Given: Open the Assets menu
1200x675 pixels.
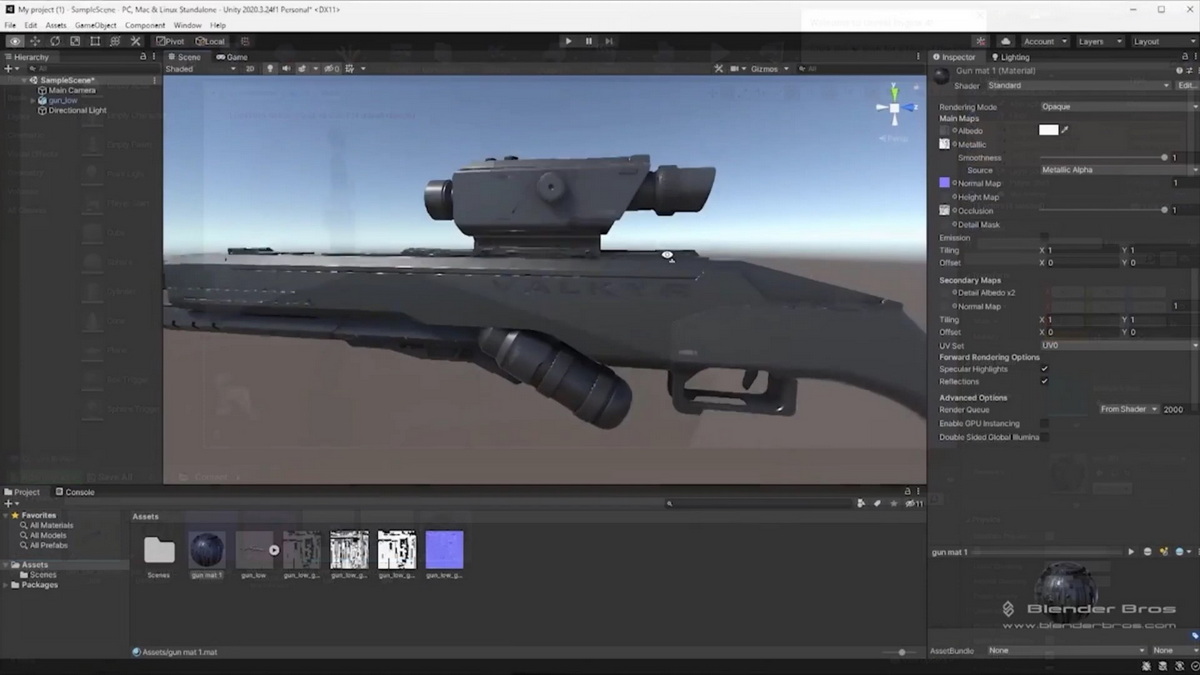Looking at the screenshot, I should point(56,25).
